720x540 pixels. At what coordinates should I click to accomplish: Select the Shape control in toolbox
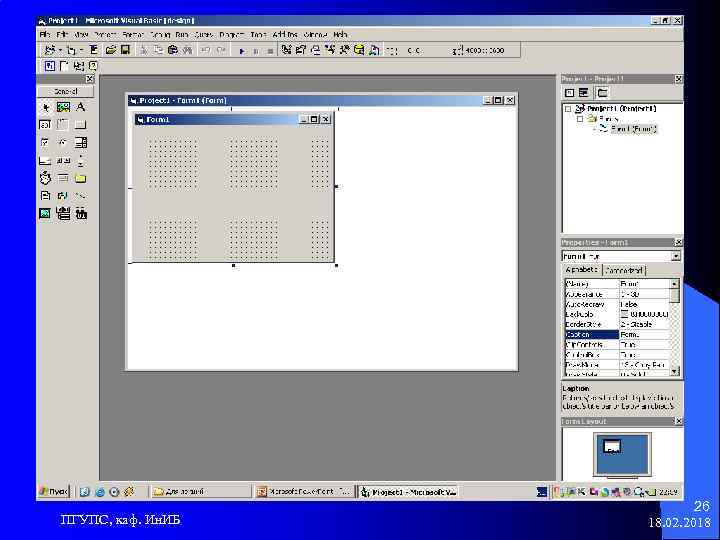[63, 196]
